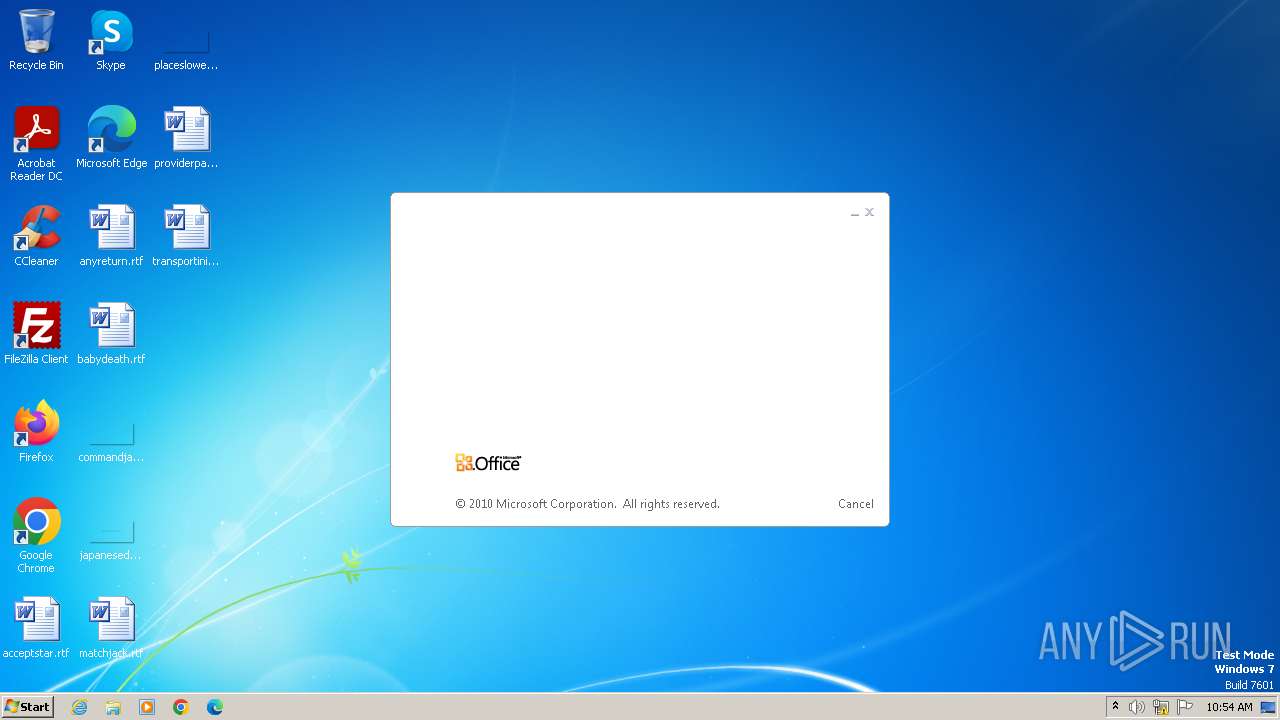Open Windows Explorer folder in taskbar
Image resolution: width=1280 pixels, height=720 pixels.
coord(113,707)
